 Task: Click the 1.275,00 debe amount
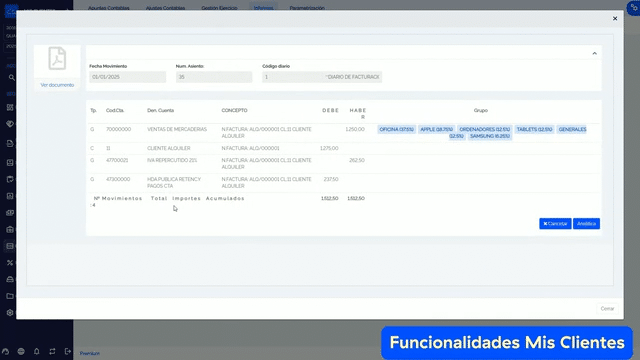pyautogui.click(x=329, y=148)
